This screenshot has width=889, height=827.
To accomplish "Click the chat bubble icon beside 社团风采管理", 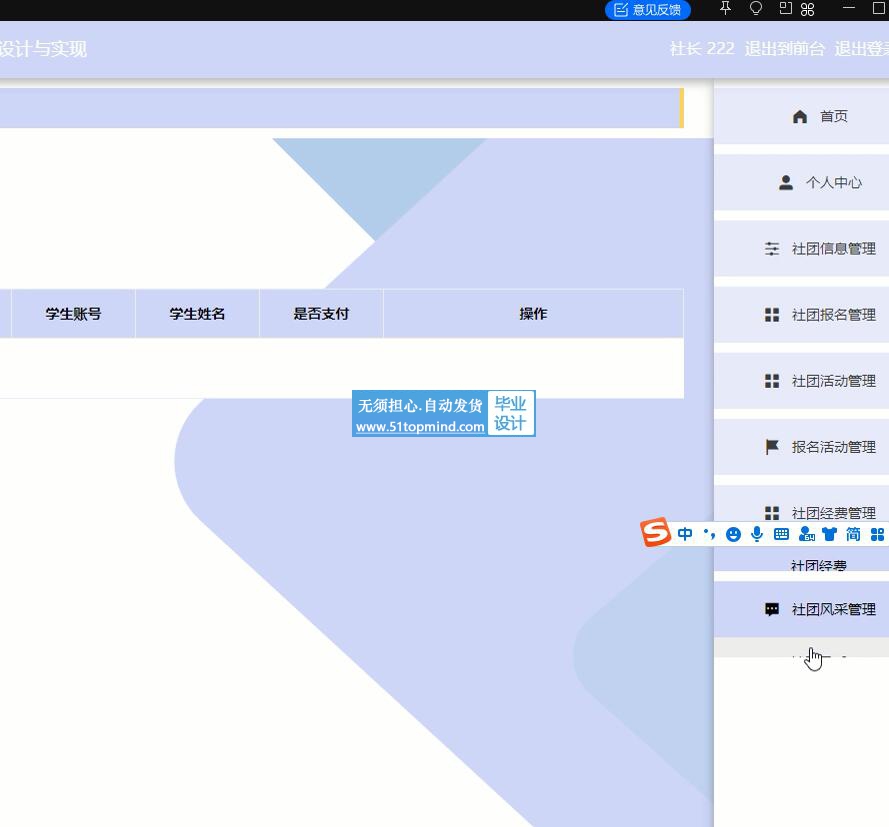I will coord(772,609).
